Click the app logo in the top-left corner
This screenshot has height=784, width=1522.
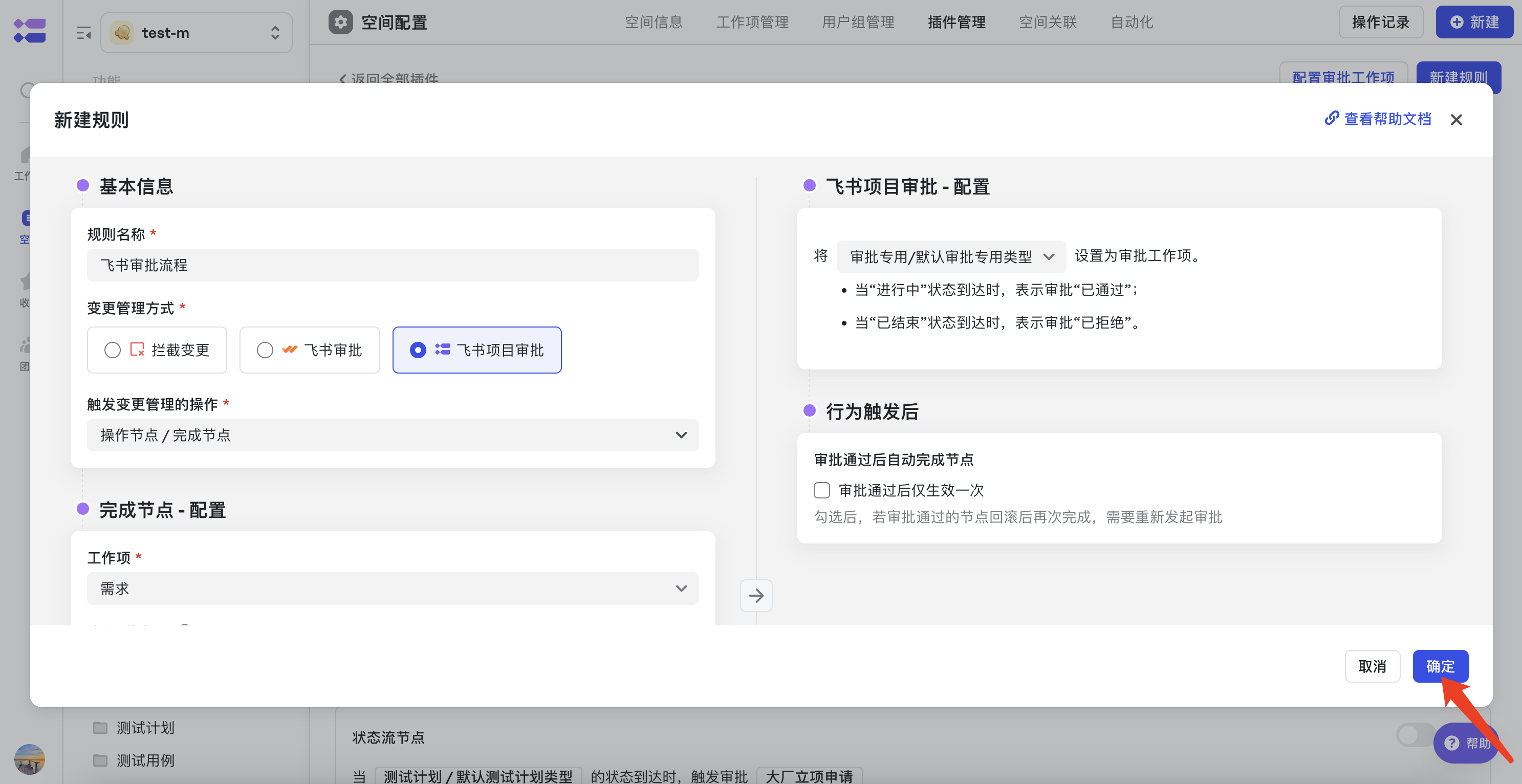(x=30, y=31)
